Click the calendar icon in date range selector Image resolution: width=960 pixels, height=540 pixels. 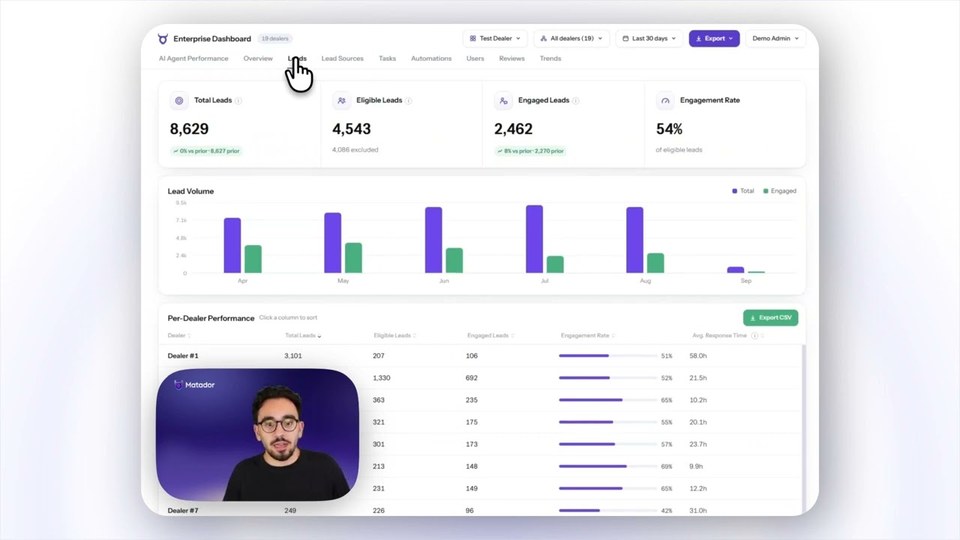click(x=626, y=39)
